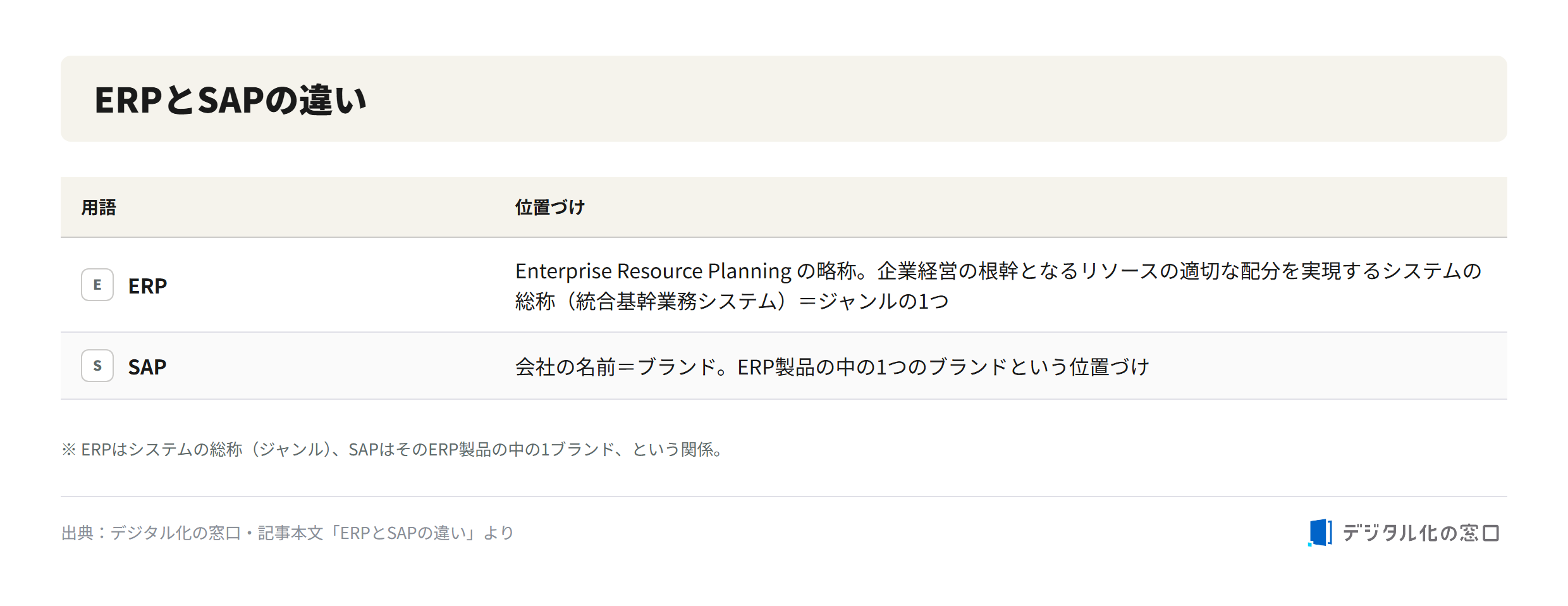Image resolution: width=1568 pixels, height=606 pixels.
Task: Click the S badge icon beside SAP
Action: coord(97,366)
